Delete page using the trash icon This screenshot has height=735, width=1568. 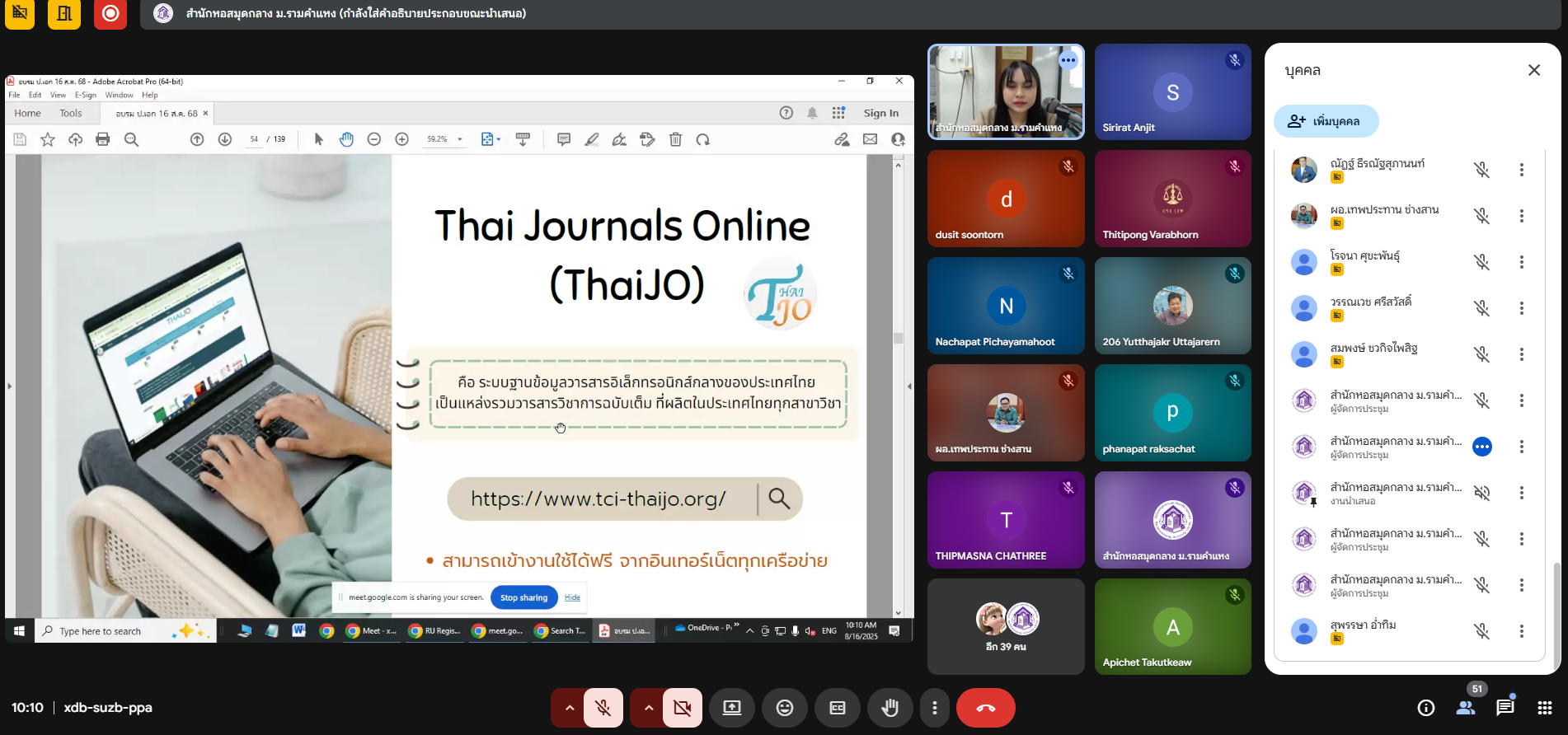click(x=676, y=139)
